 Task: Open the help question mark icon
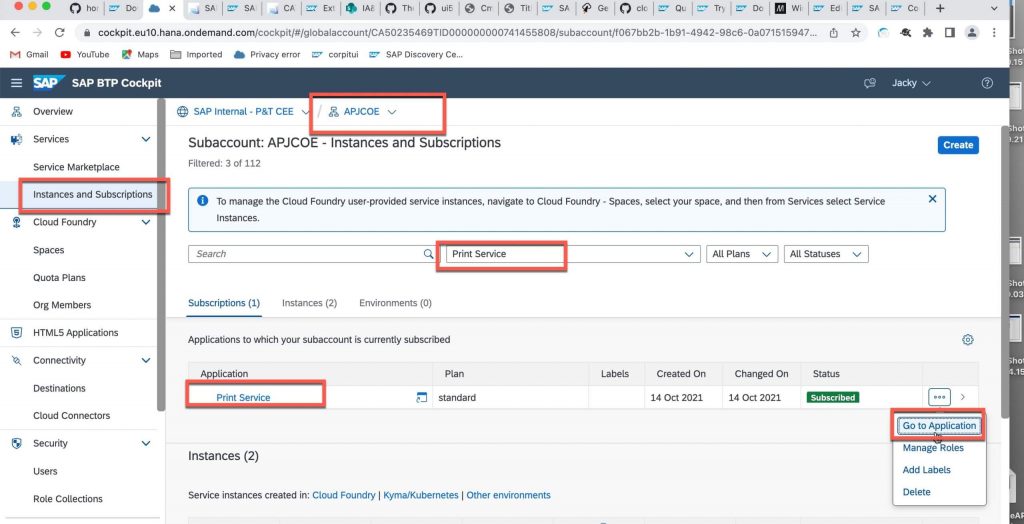[987, 83]
